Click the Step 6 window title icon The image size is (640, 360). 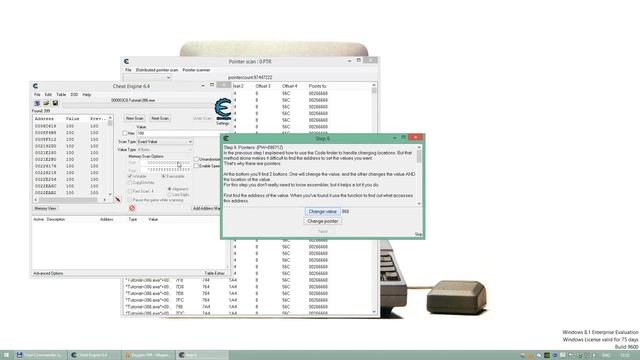226,138
